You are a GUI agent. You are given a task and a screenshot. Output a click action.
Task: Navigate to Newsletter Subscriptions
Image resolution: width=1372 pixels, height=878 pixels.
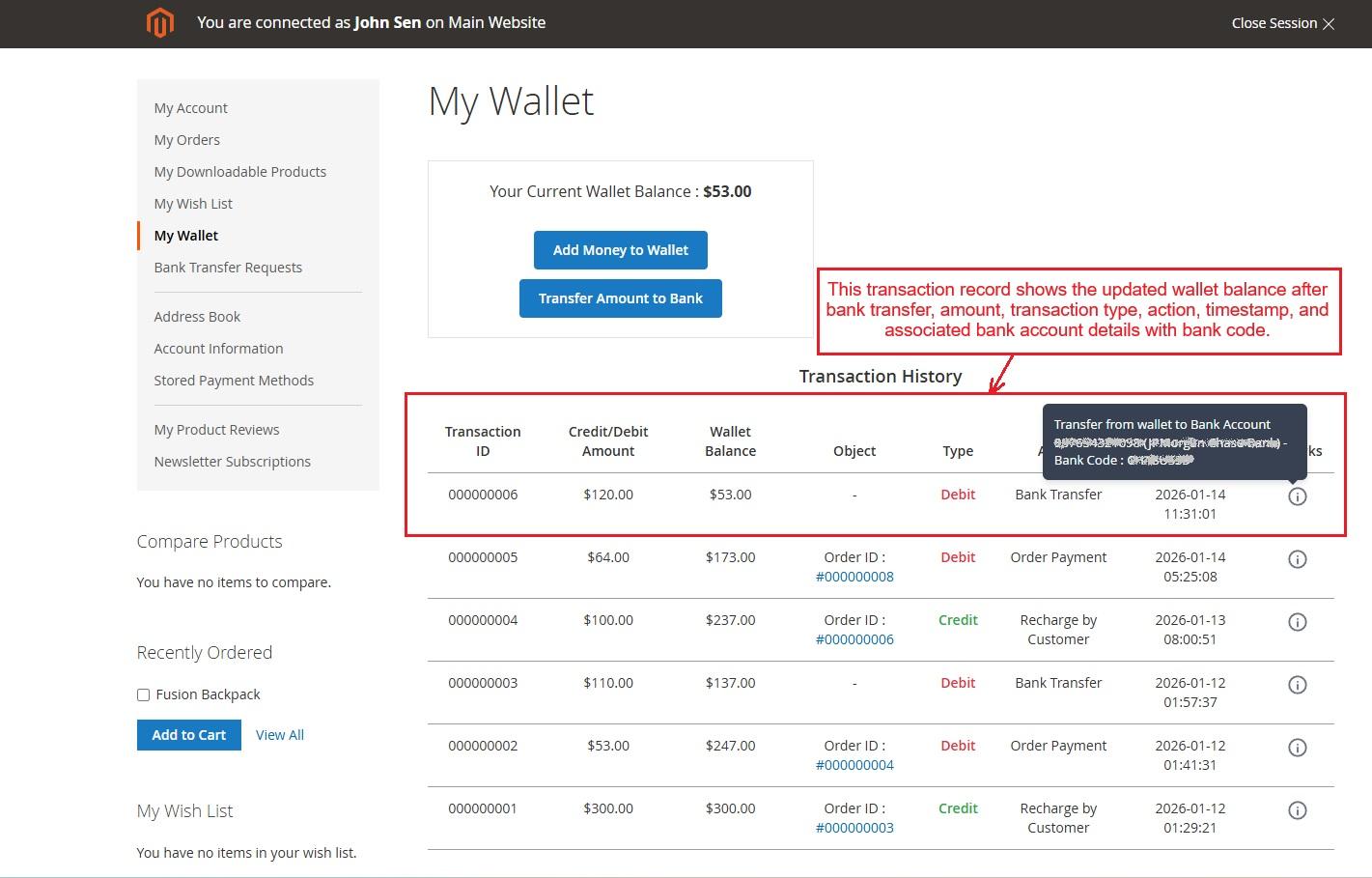232,462
